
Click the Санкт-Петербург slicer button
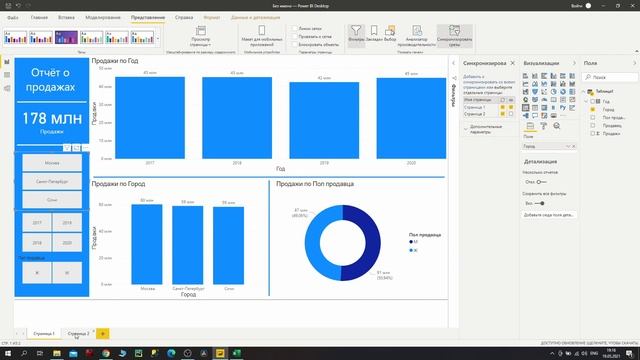[52, 181]
